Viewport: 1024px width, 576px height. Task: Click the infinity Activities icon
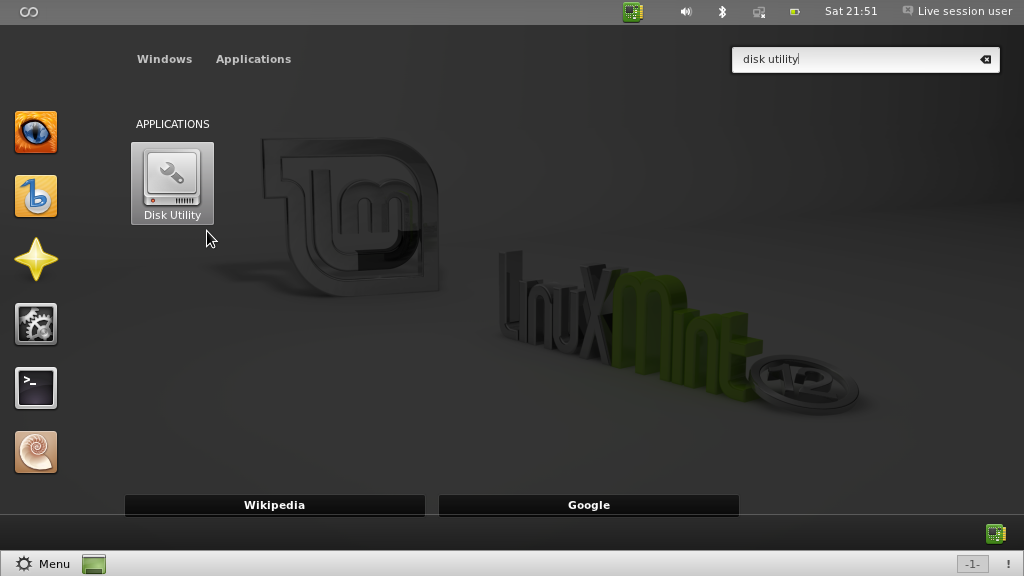(x=29, y=12)
